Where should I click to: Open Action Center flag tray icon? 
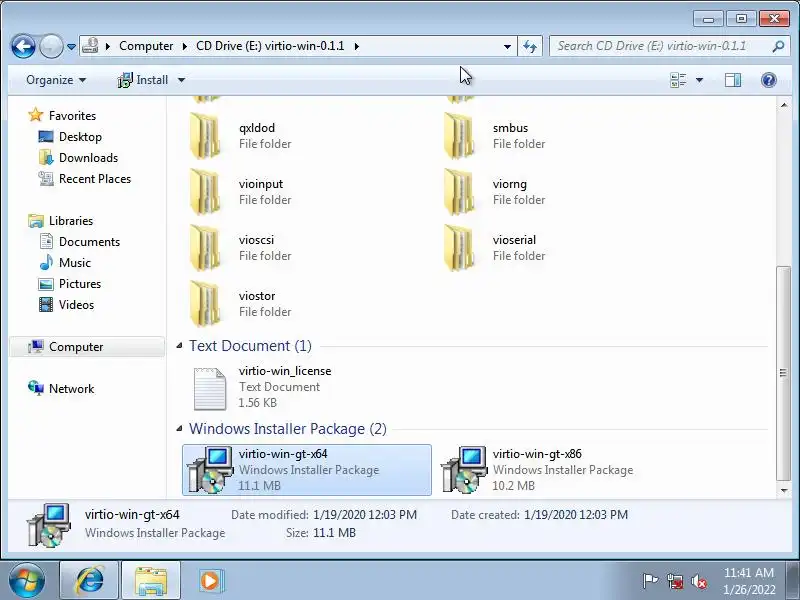click(x=650, y=581)
